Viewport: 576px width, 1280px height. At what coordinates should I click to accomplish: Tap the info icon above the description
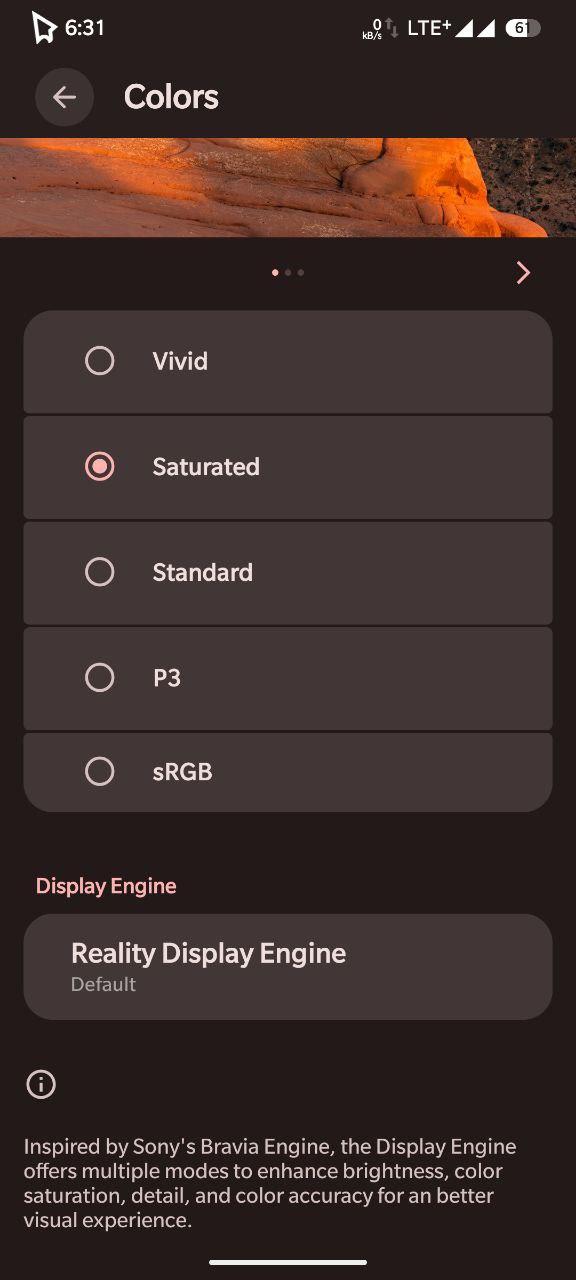point(41,1084)
